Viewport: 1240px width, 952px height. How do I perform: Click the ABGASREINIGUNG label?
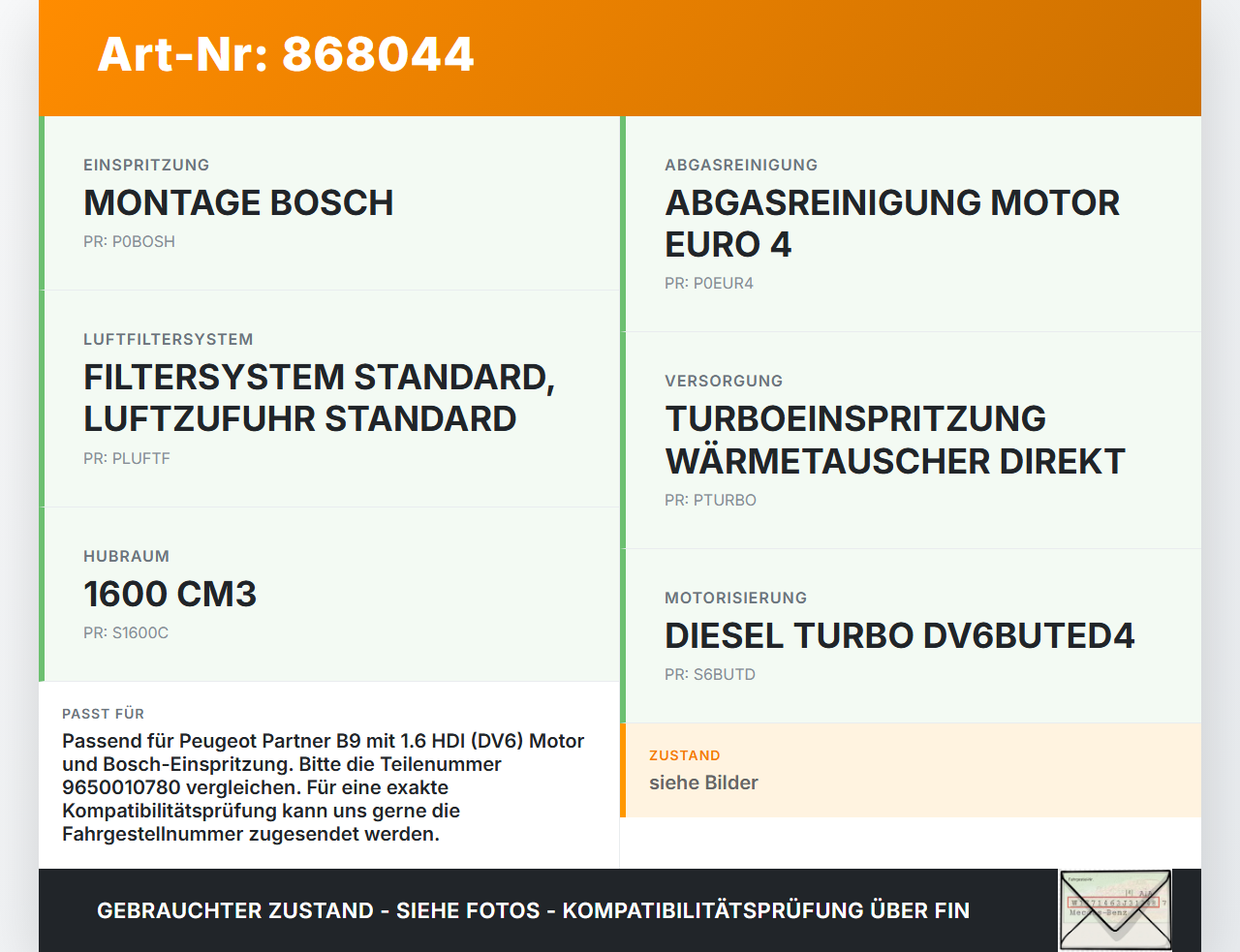741,165
